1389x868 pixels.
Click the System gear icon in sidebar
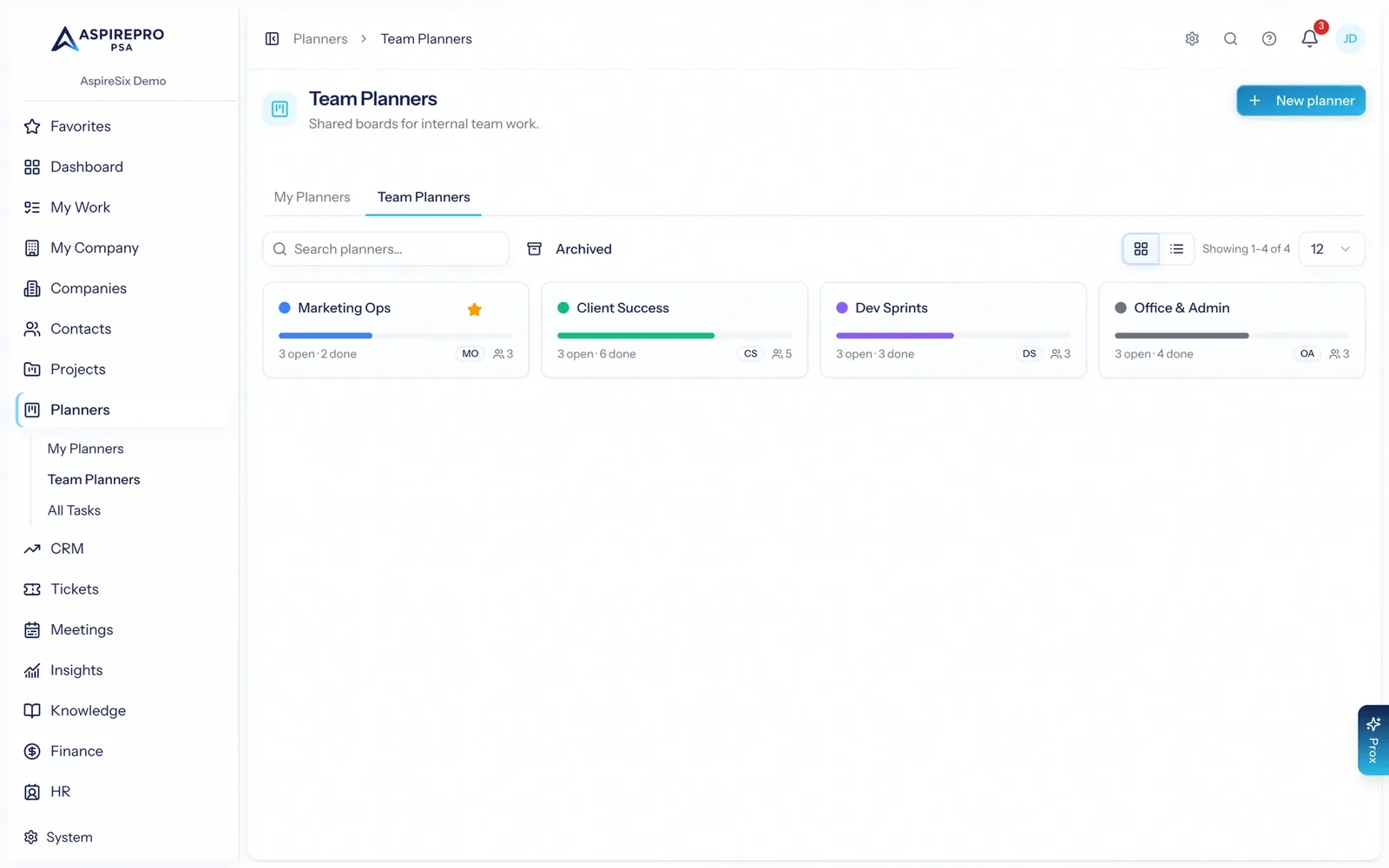tap(31, 837)
